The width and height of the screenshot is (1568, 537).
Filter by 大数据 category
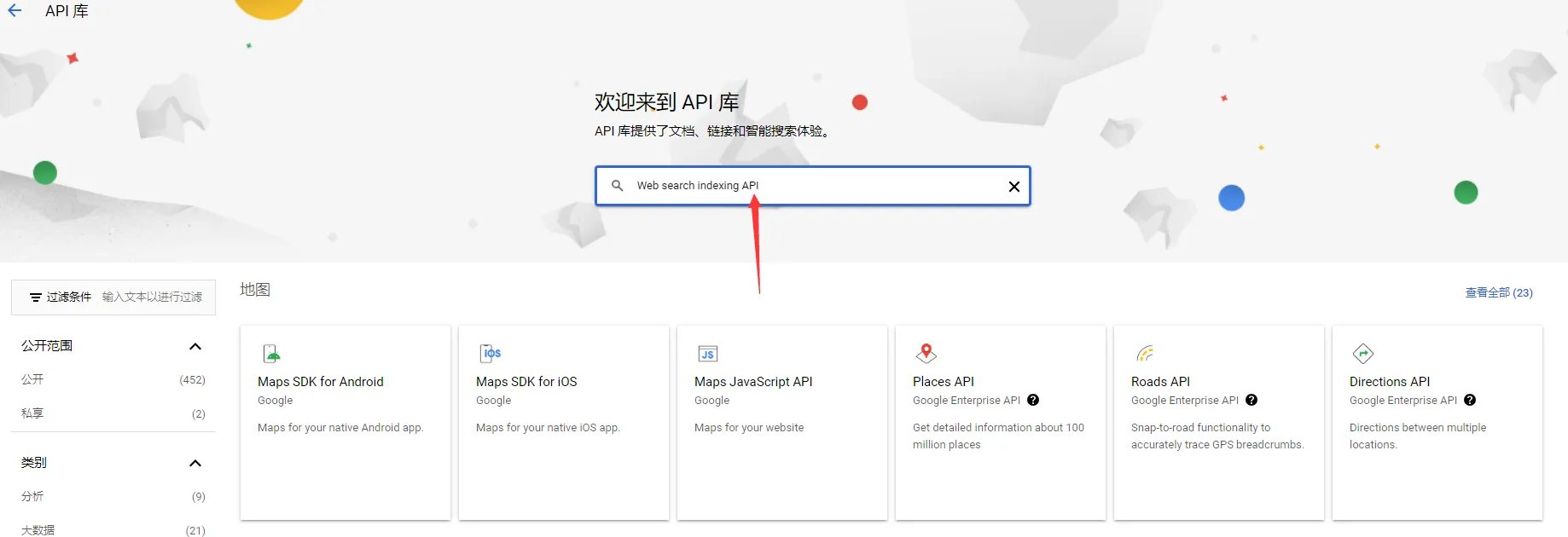click(38, 530)
